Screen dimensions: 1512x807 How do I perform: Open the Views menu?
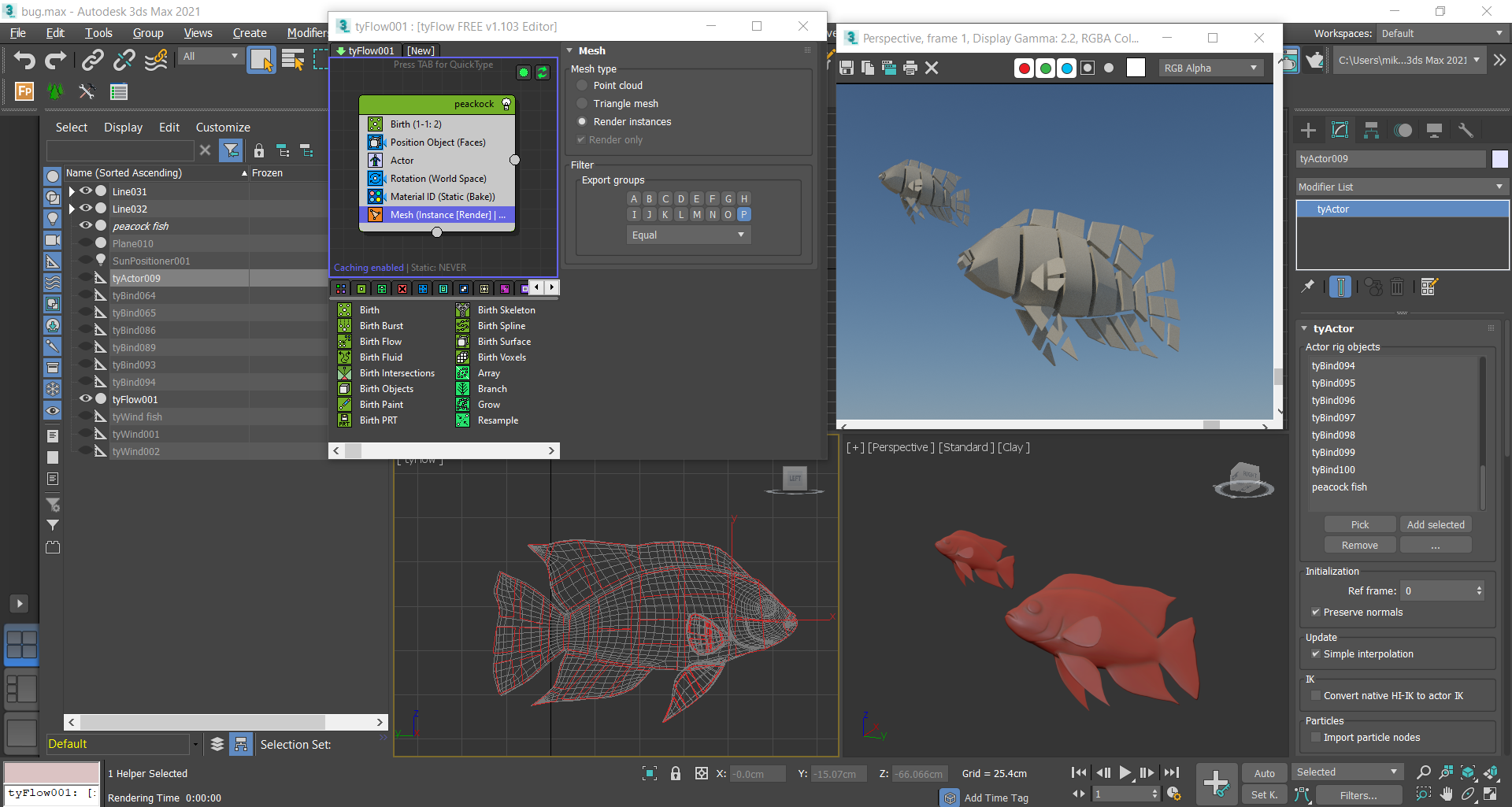pyautogui.click(x=198, y=33)
